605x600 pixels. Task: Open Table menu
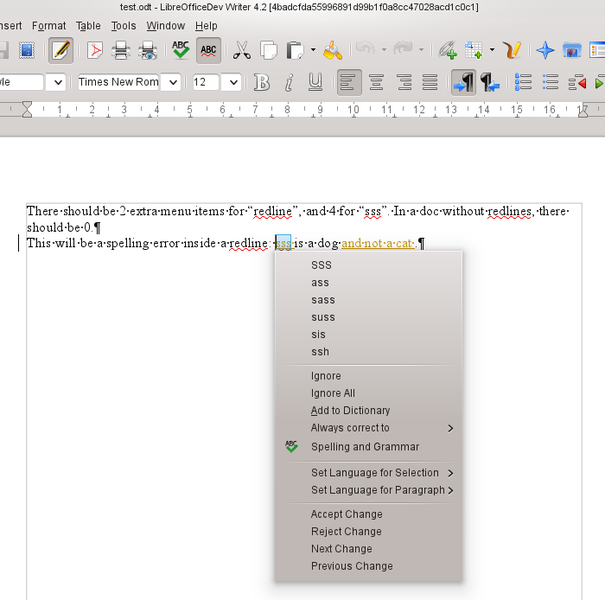tap(88, 26)
